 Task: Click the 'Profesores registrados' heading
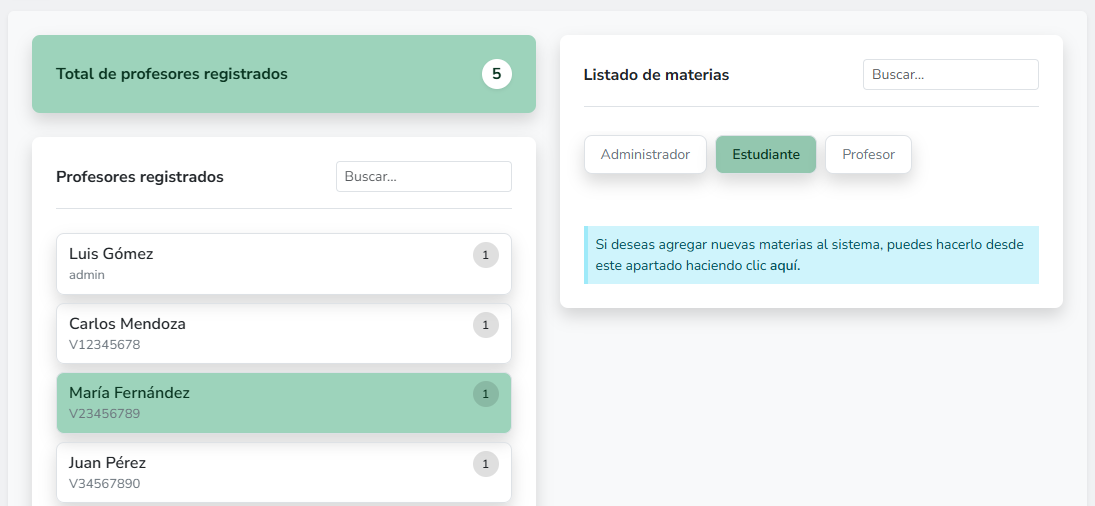(x=140, y=177)
